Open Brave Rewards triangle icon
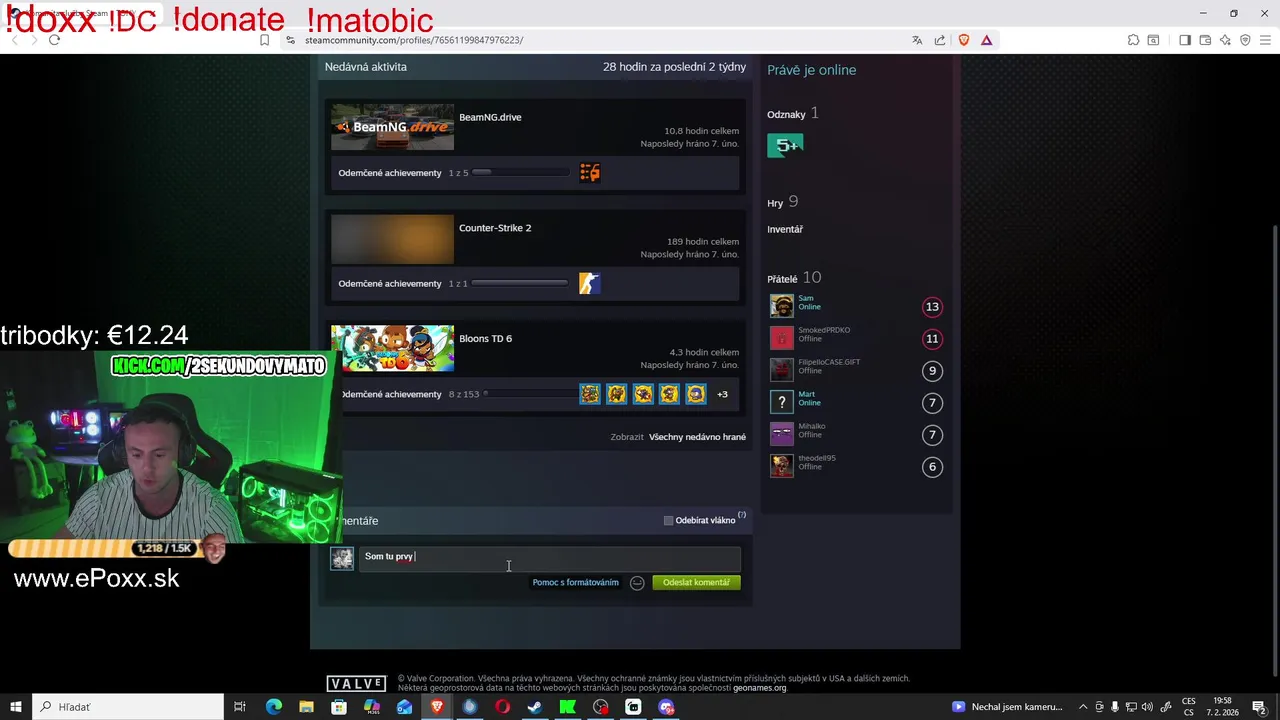This screenshot has width=1280, height=720. pyautogui.click(x=987, y=40)
